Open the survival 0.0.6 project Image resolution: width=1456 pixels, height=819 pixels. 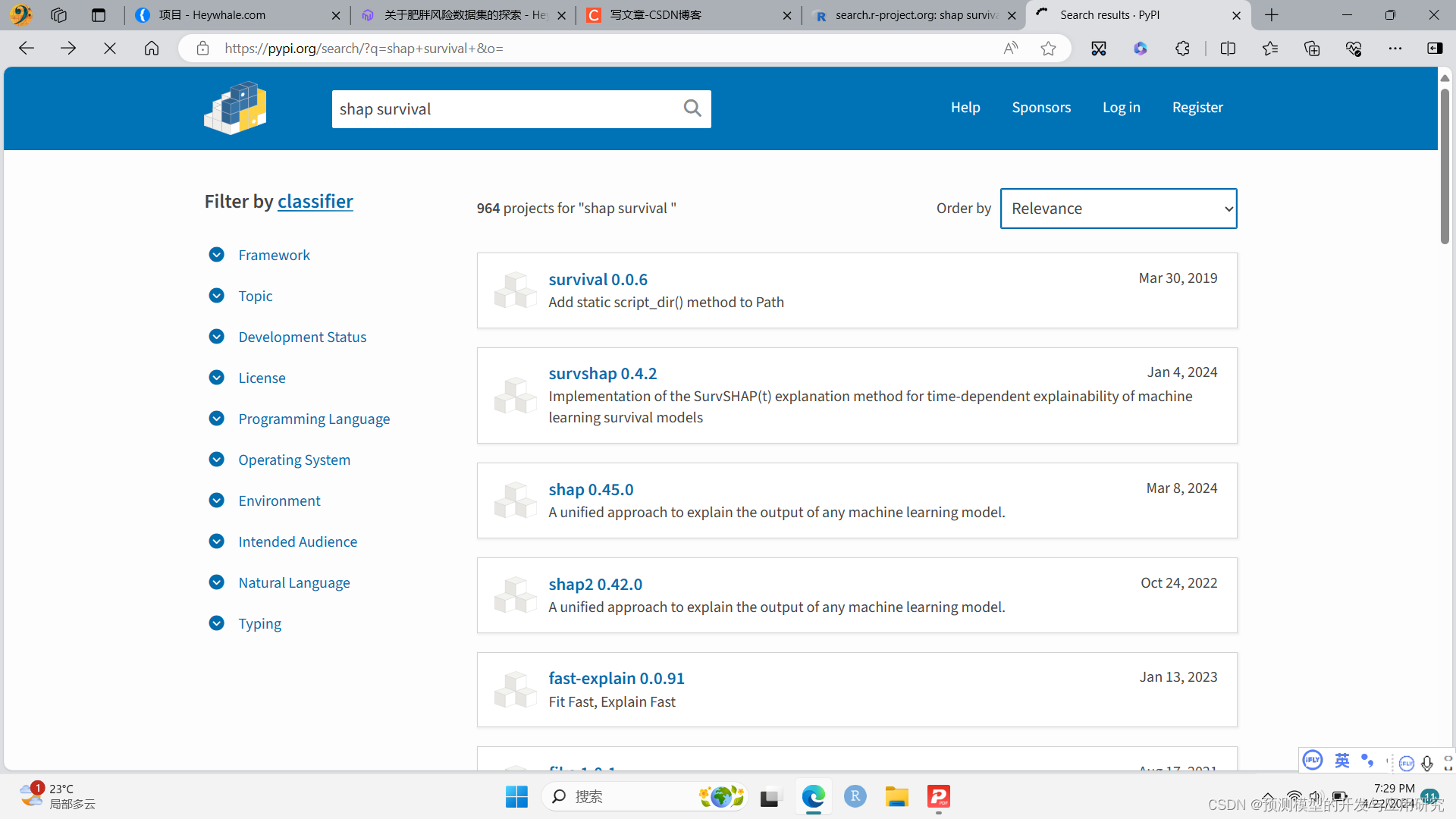[598, 279]
